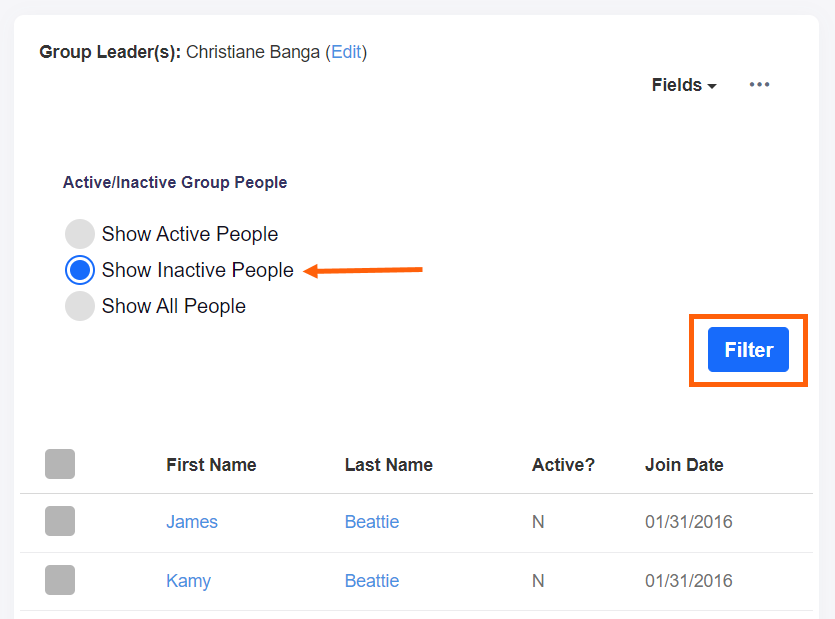835x619 pixels.
Task: Select the Active/Inactive Group People heading
Action: (174, 182)
